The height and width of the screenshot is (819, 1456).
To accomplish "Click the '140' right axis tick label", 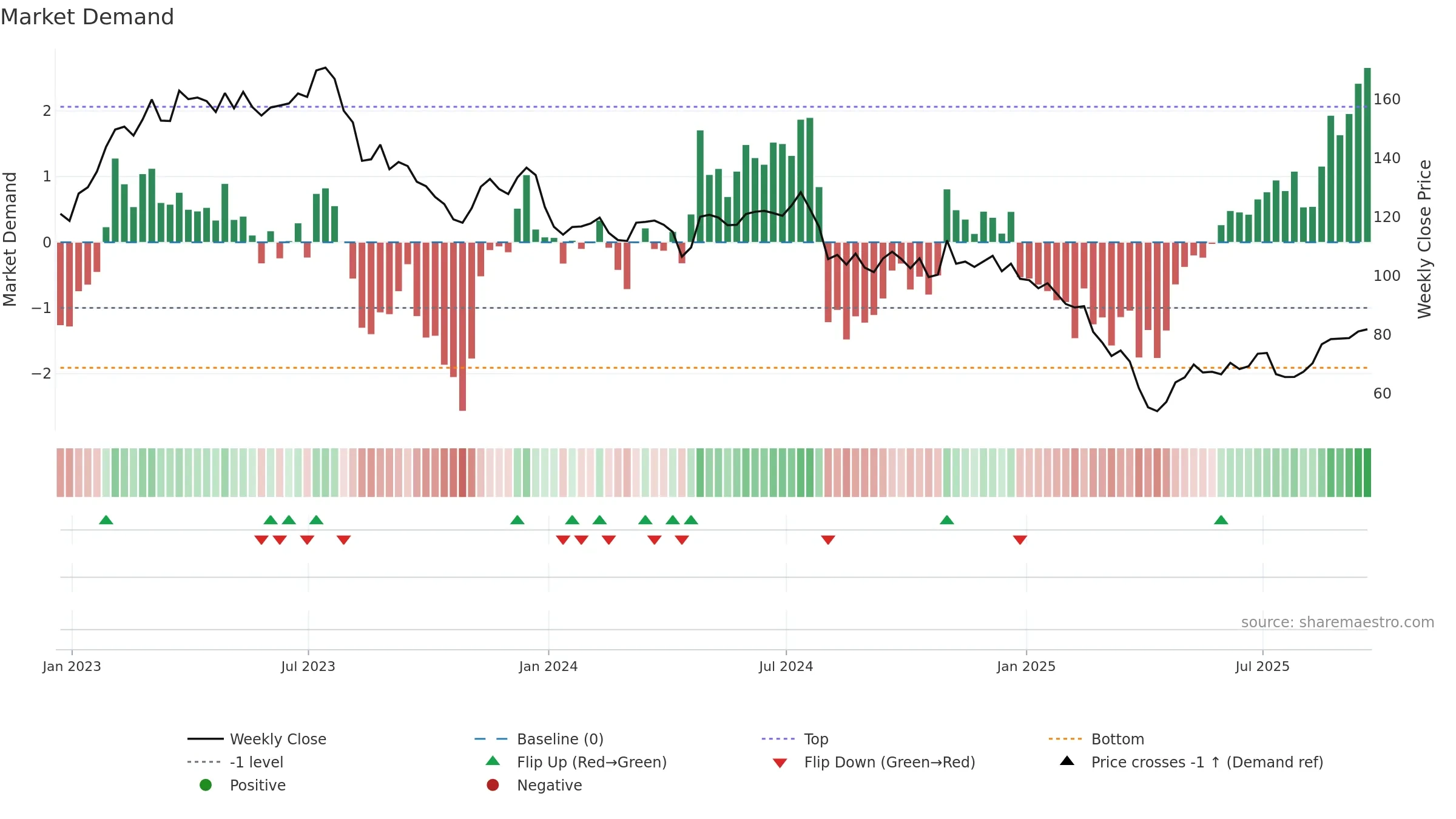I will [1387, 158].
